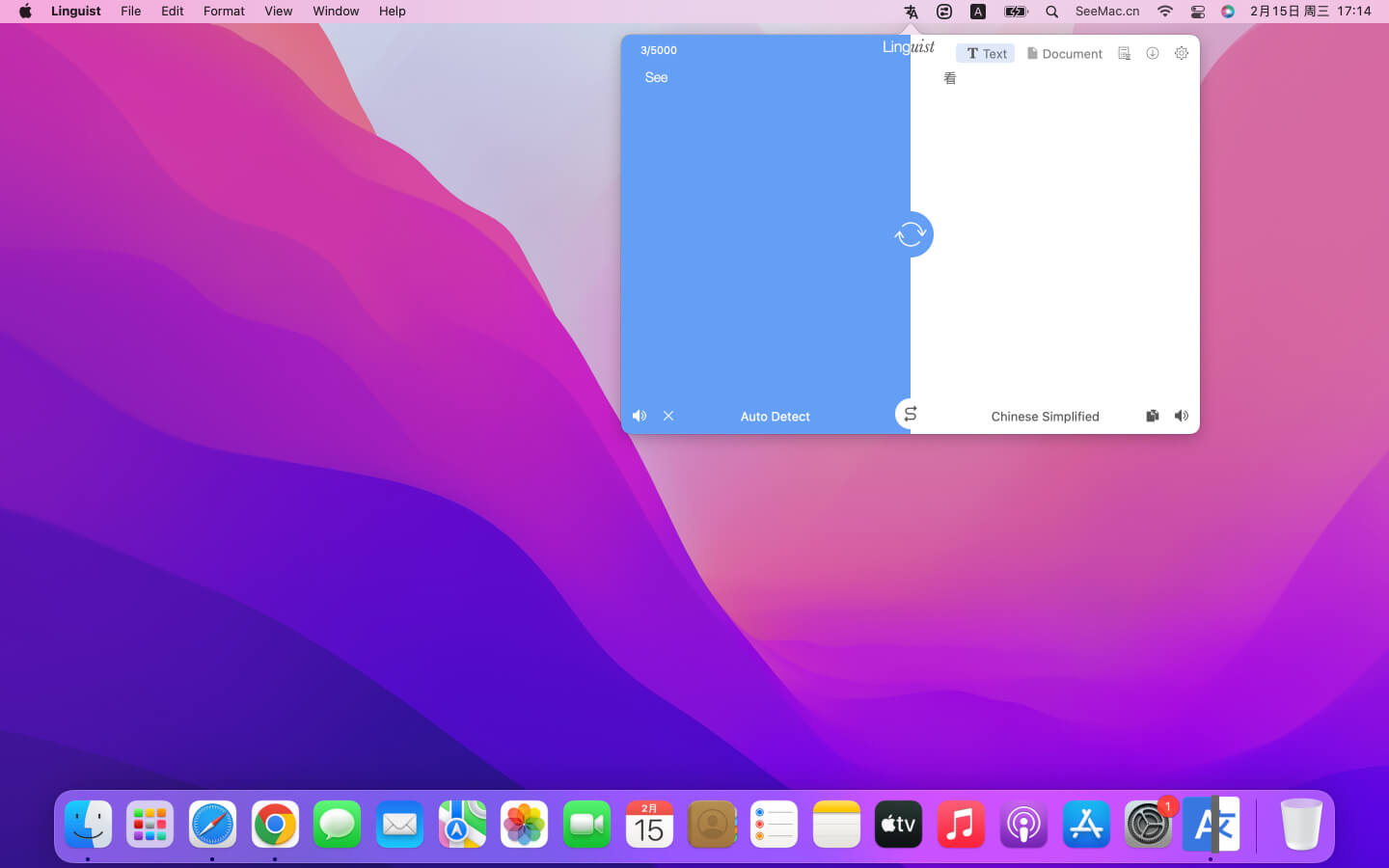Screen dimensions: 1389x868
Task: Click the circular translate refresh button
Action: coord(911,234)
